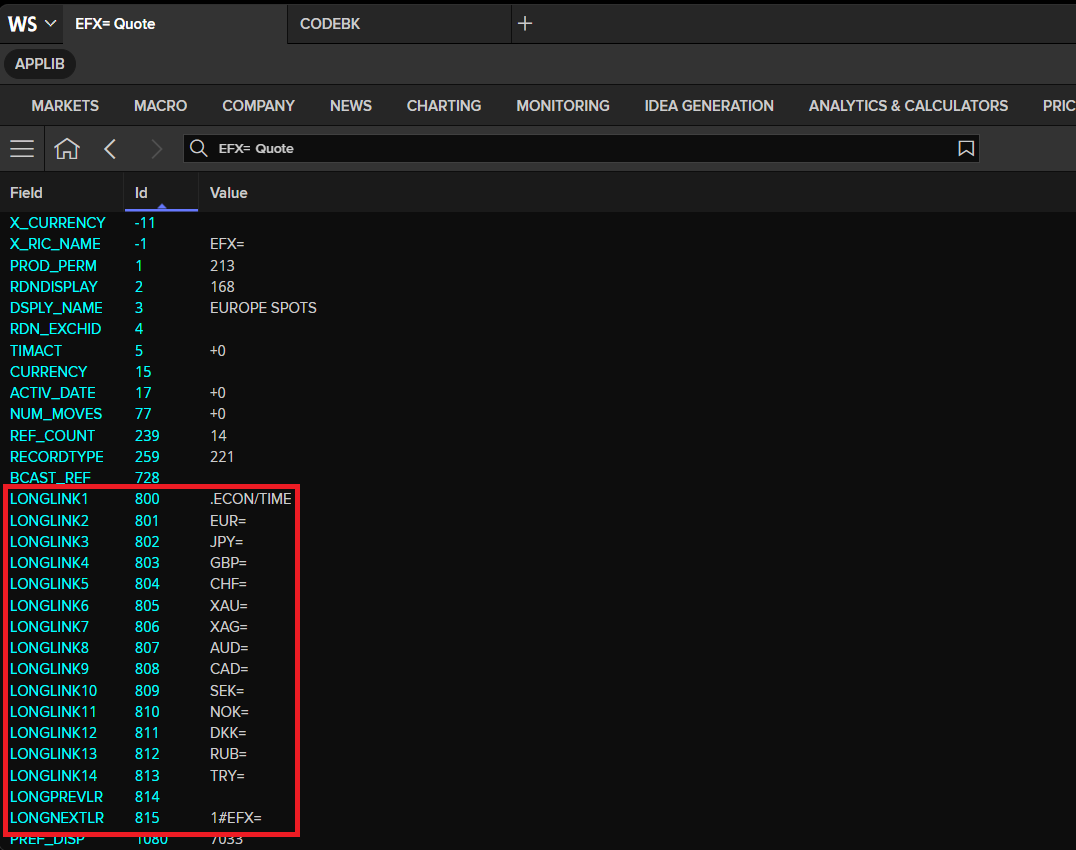Go to the home icon

[x=67, y=148]
